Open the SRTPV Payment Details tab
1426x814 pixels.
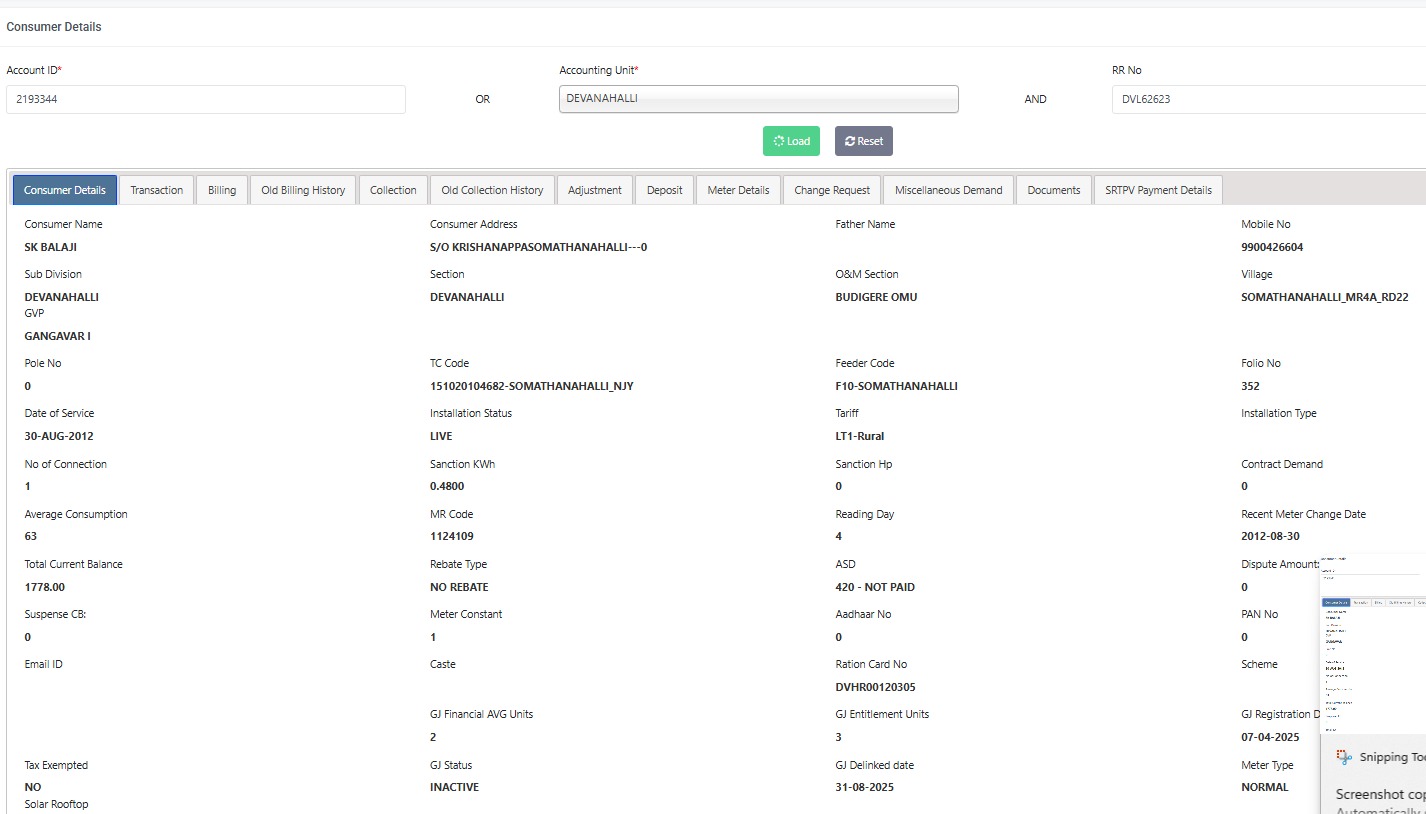[x=1158, y=190]
